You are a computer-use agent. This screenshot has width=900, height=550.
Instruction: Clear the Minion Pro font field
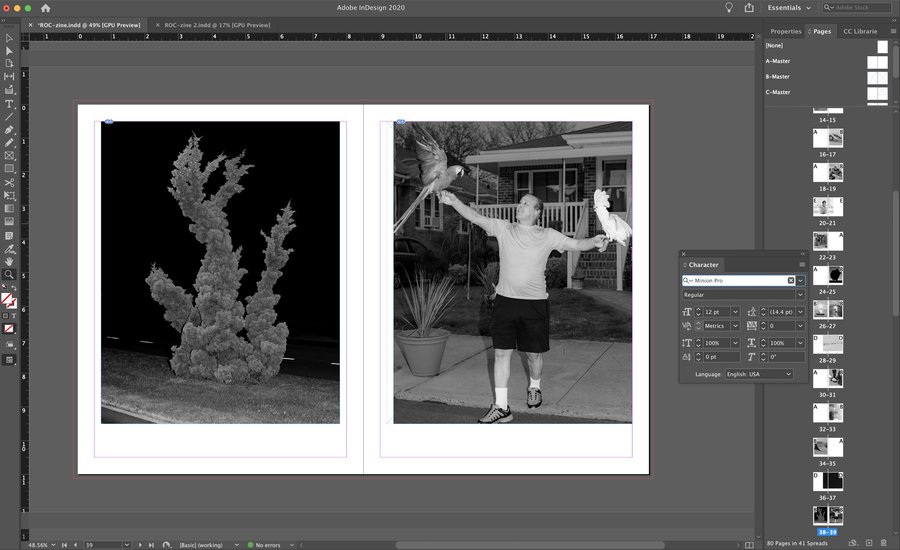[x=790, y=281]
